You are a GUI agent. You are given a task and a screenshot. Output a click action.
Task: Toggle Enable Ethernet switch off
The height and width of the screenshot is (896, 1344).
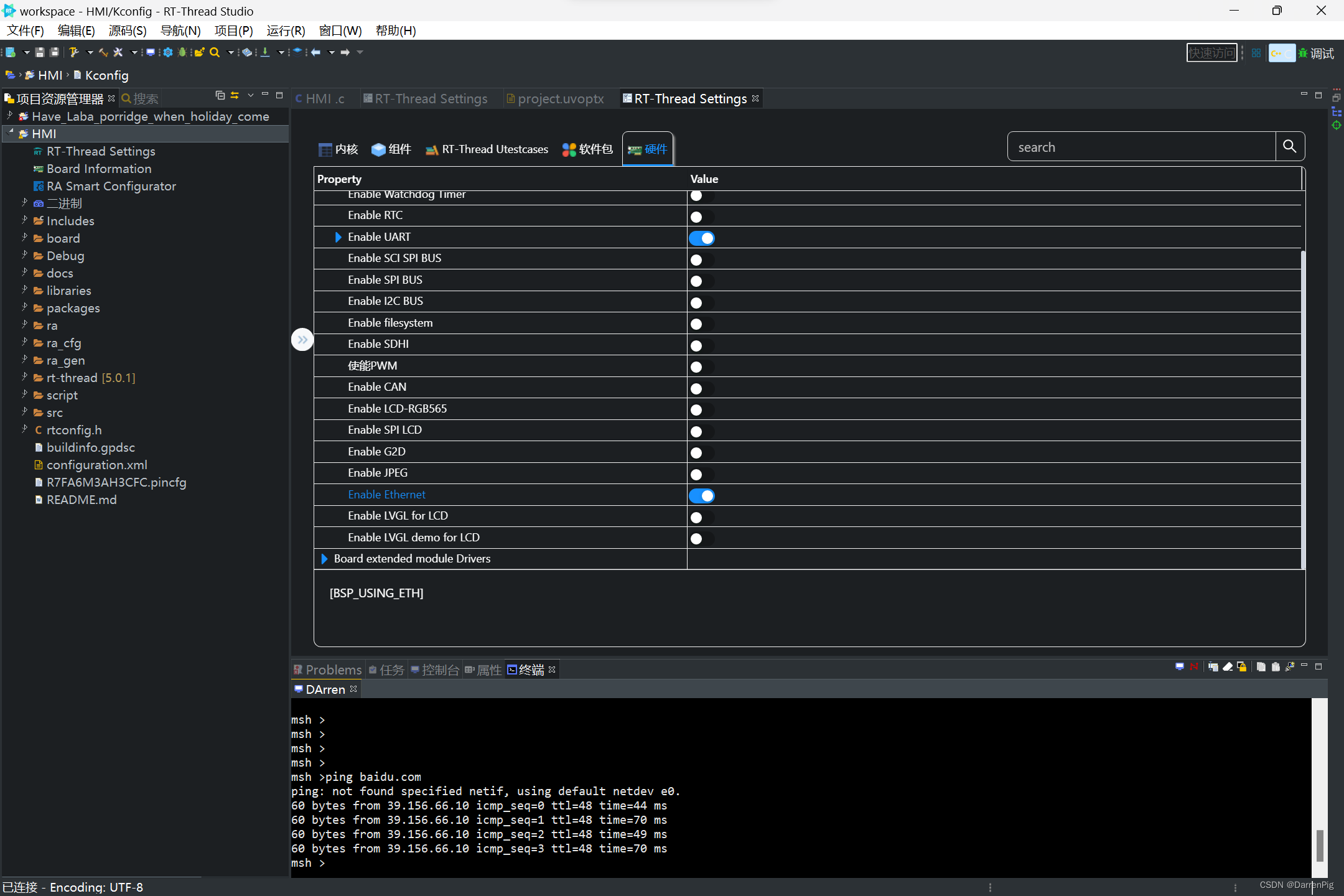point(703,494)
